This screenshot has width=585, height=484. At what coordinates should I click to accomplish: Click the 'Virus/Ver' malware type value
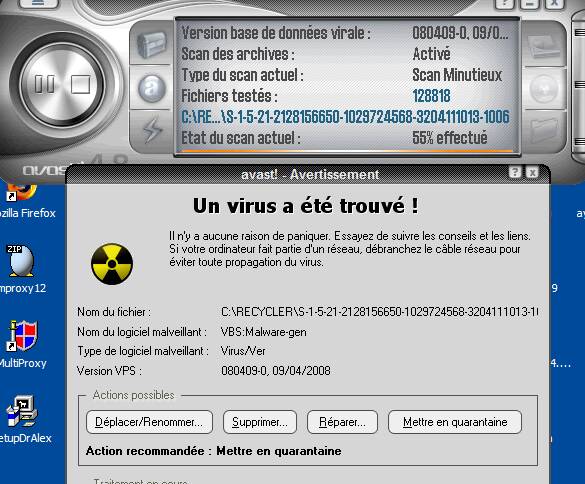243,351
